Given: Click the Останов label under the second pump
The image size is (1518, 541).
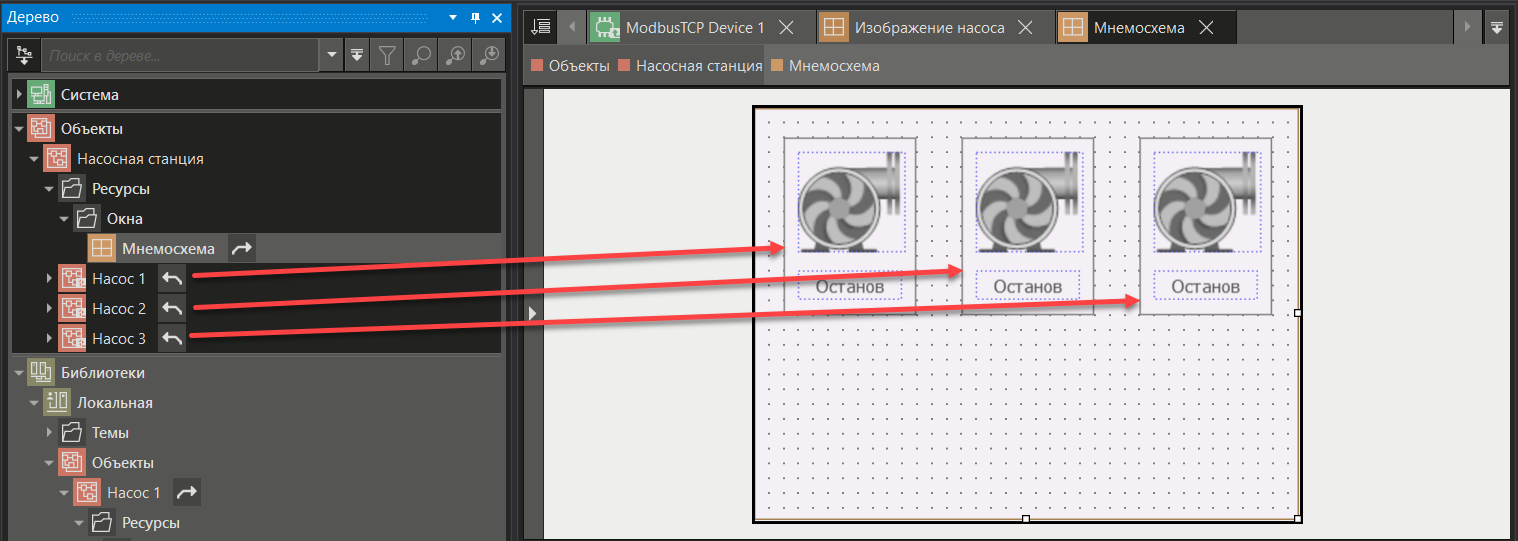Looking at the screenshot, I should [x=1028, y=286].
